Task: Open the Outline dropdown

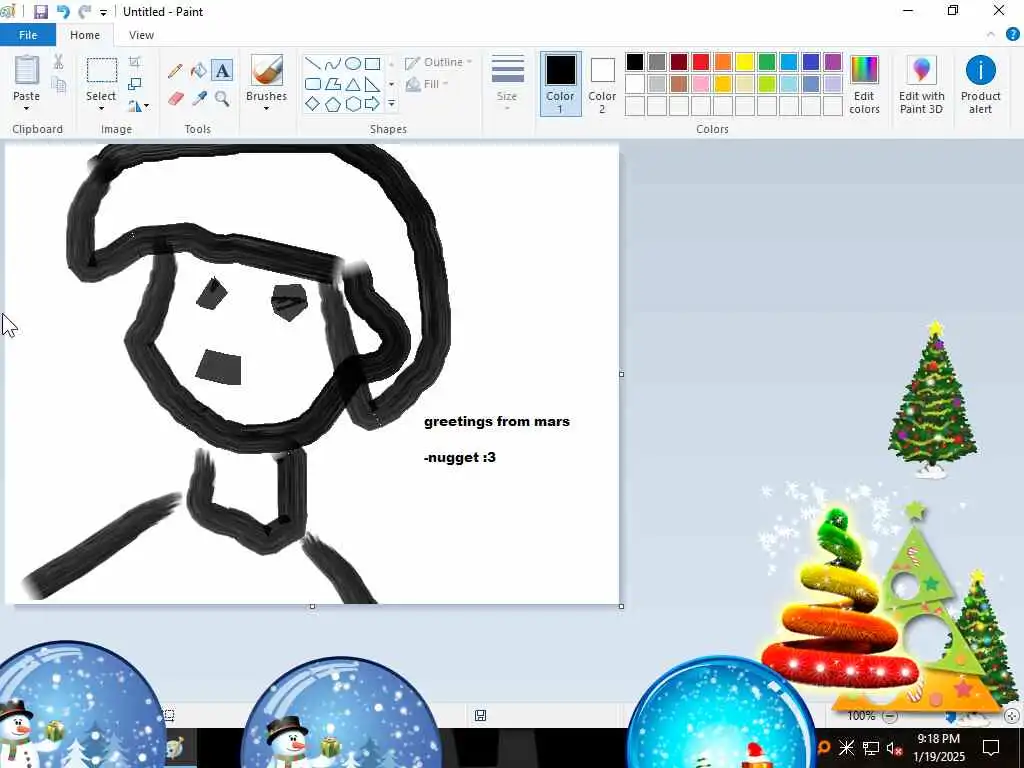Action: [x=438, y=63]
